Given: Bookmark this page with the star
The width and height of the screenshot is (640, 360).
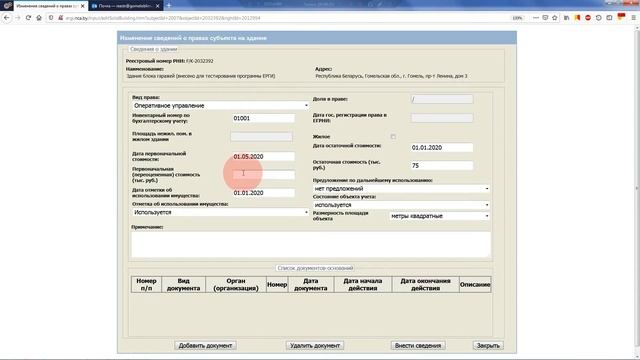Looking at the screenshot, I should (555, 18).
